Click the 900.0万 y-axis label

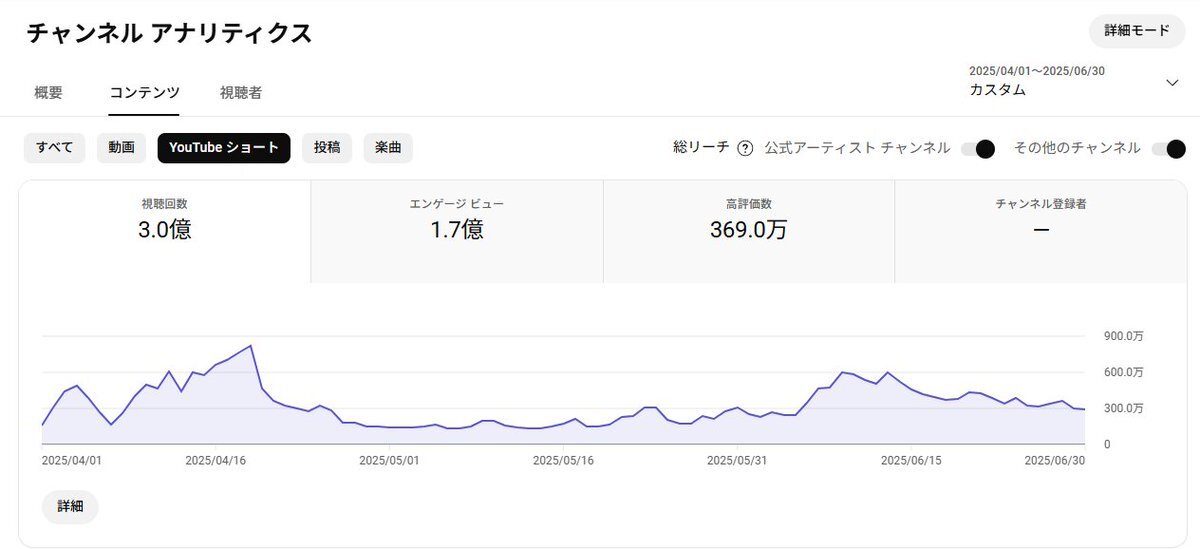click(1123, 336)
